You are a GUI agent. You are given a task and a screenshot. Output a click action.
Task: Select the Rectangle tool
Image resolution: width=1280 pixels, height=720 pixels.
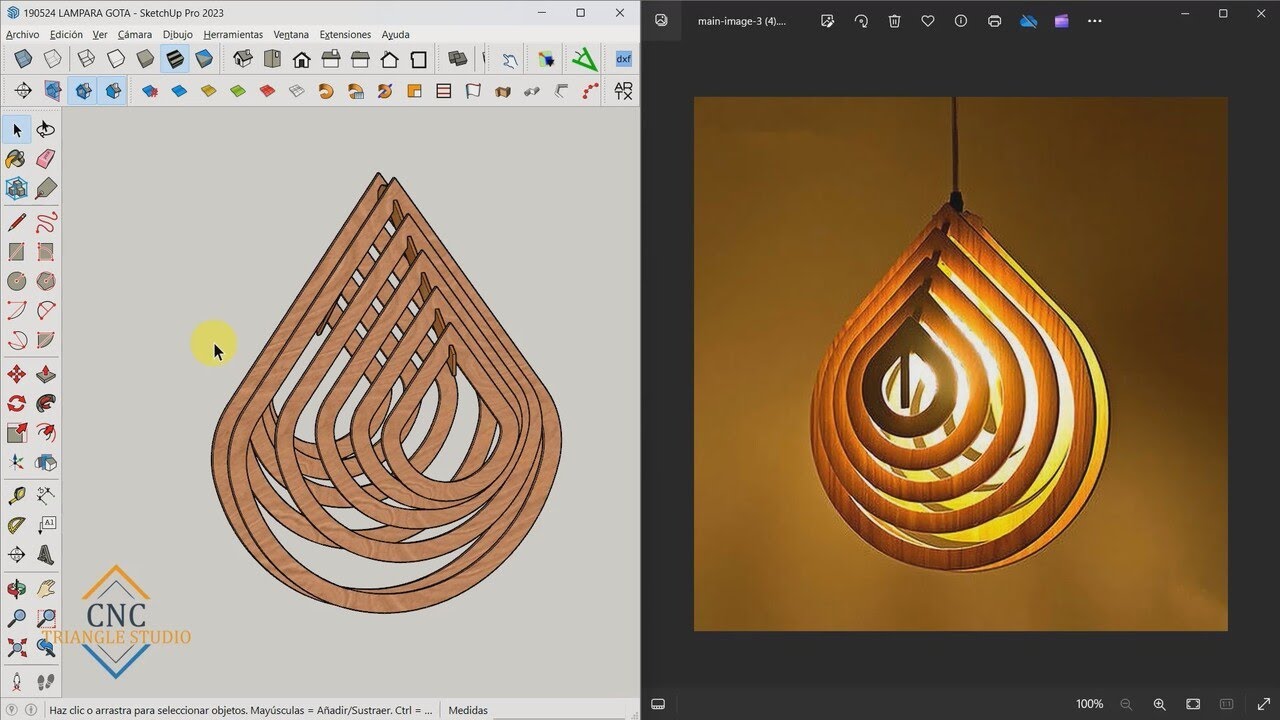(x=17, y=252)
